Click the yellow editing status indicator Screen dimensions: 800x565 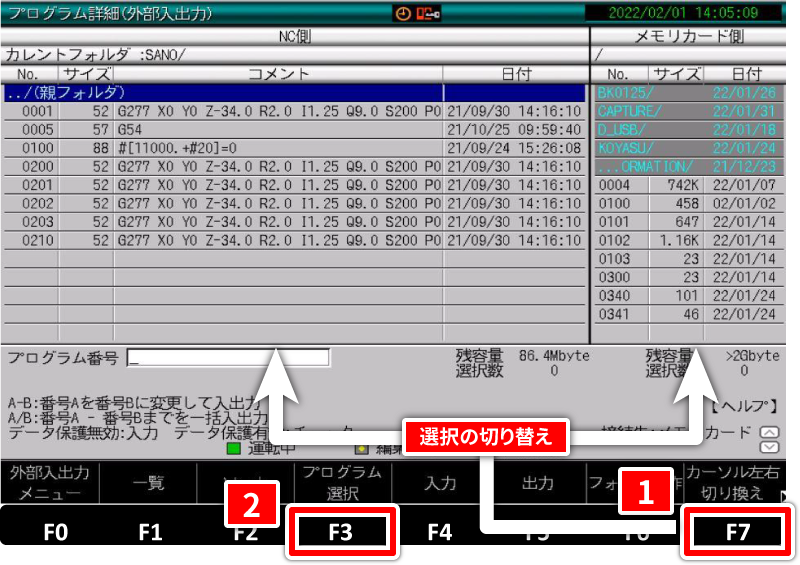click(x=361, y=449)
